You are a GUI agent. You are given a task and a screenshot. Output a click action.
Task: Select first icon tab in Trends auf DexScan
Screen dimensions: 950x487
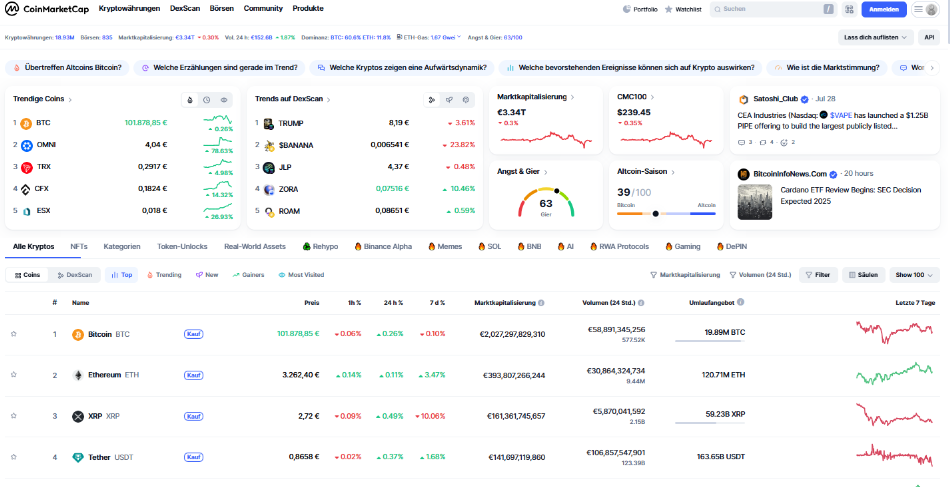coord(432,100)
